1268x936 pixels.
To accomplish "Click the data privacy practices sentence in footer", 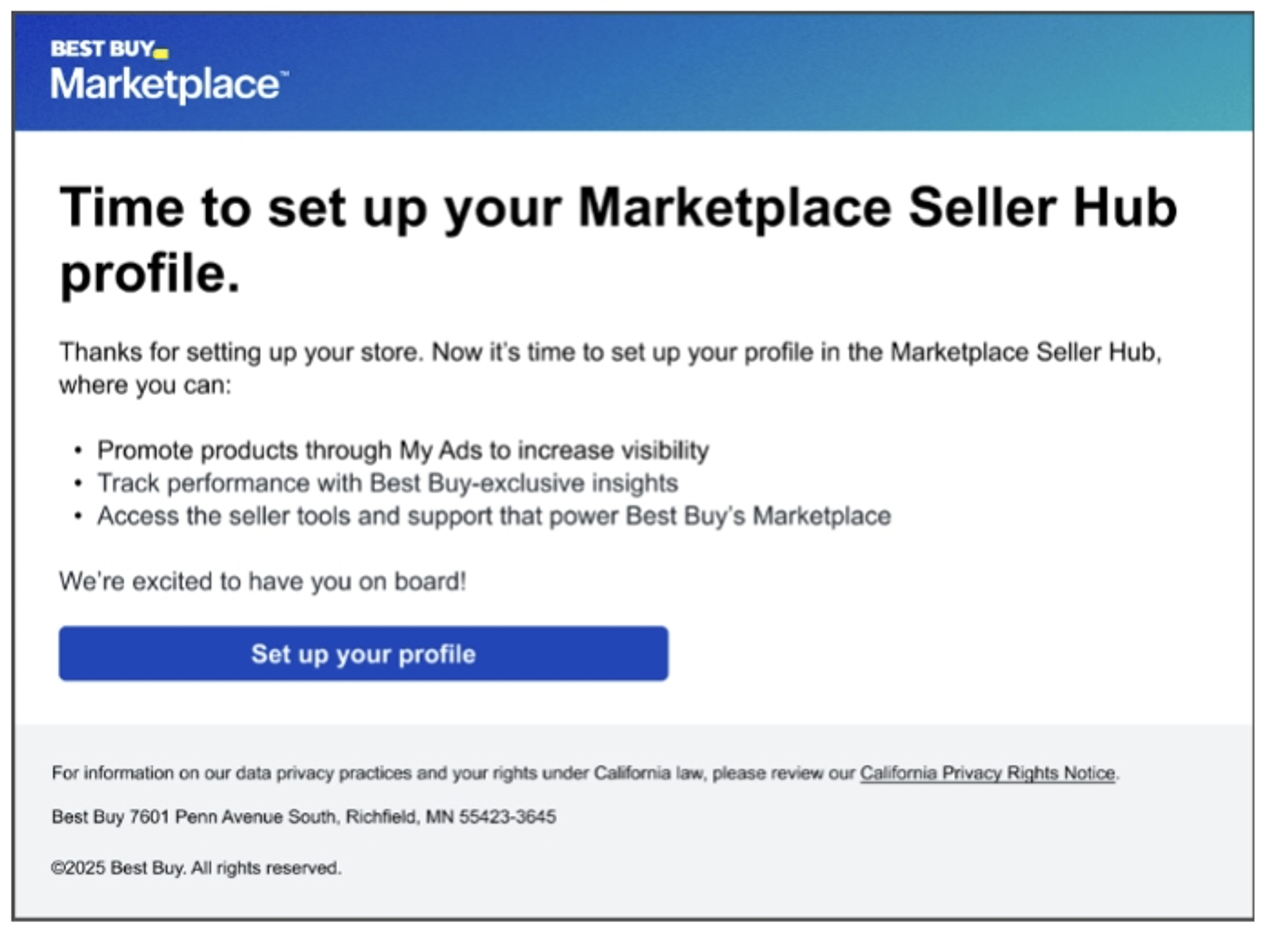I will (x=454, y=773).
